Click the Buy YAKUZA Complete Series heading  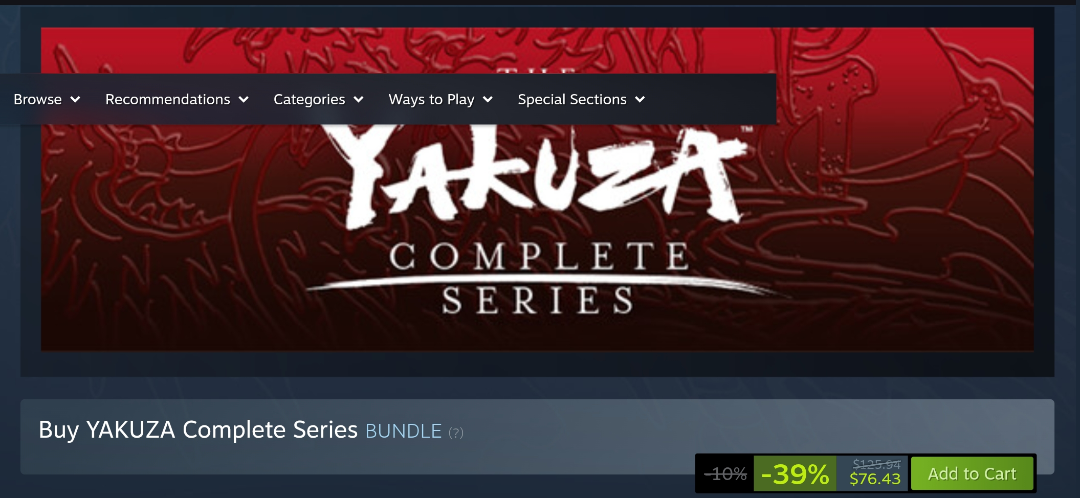click(198, 430)
